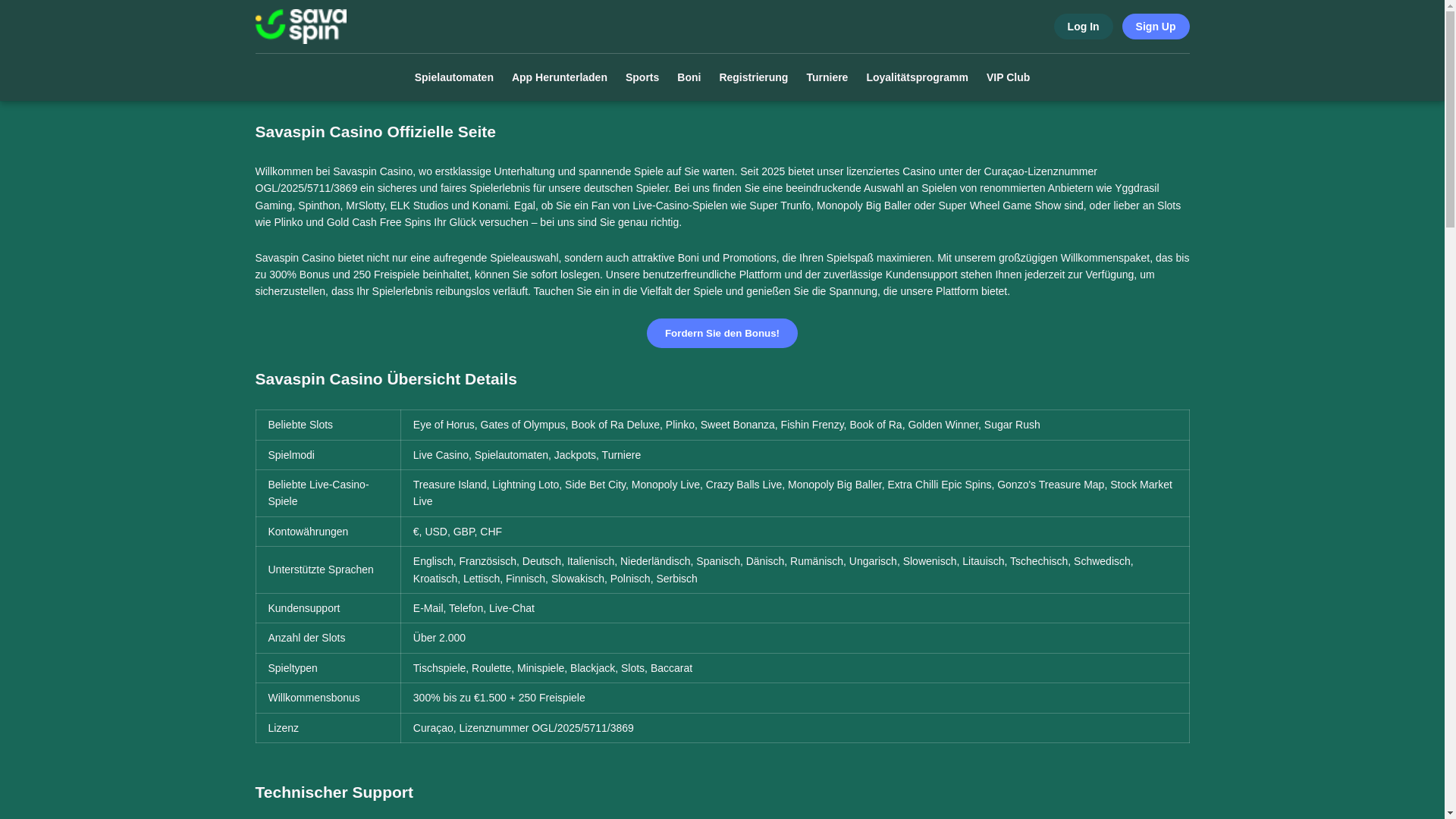Click 'Treasure Island, Lightning Loto' cell

(x=795, y=493)
